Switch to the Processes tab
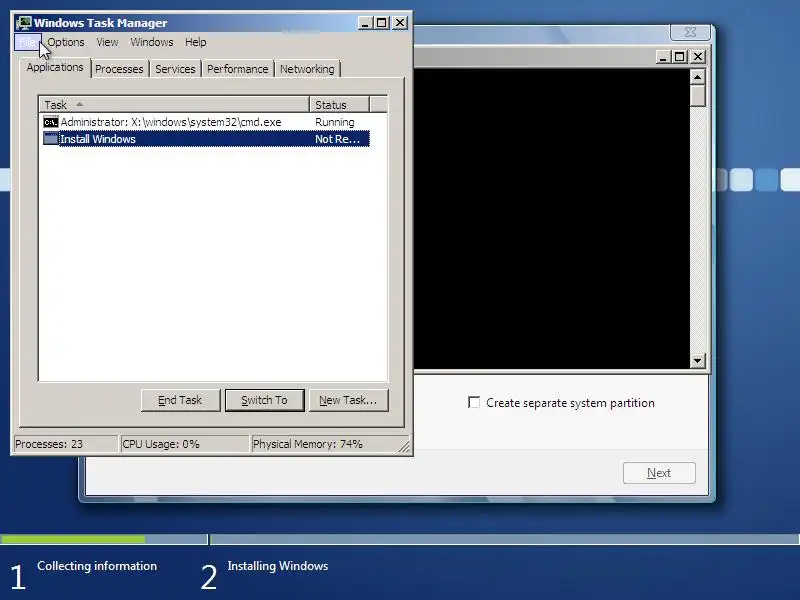The image size is (800, 600). [x=119, y=69]
